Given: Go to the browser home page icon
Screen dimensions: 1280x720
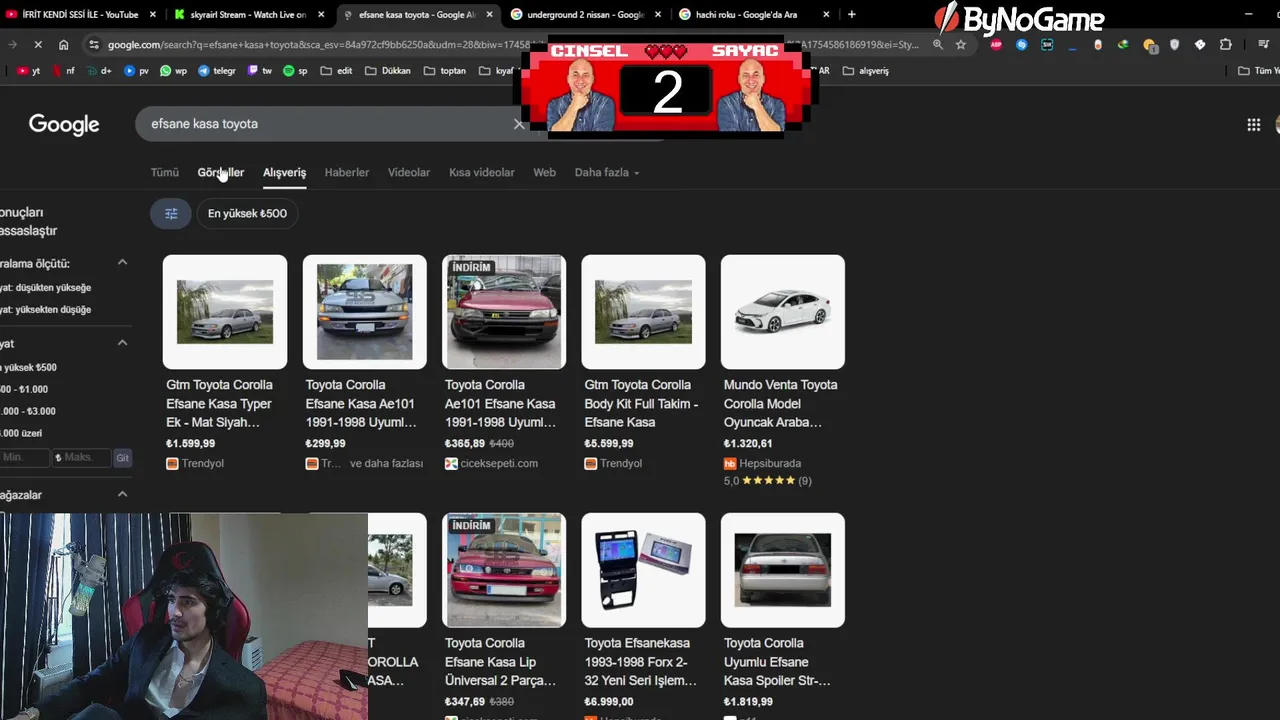Looking at the screenshot, I should click(x=64, y=45).
